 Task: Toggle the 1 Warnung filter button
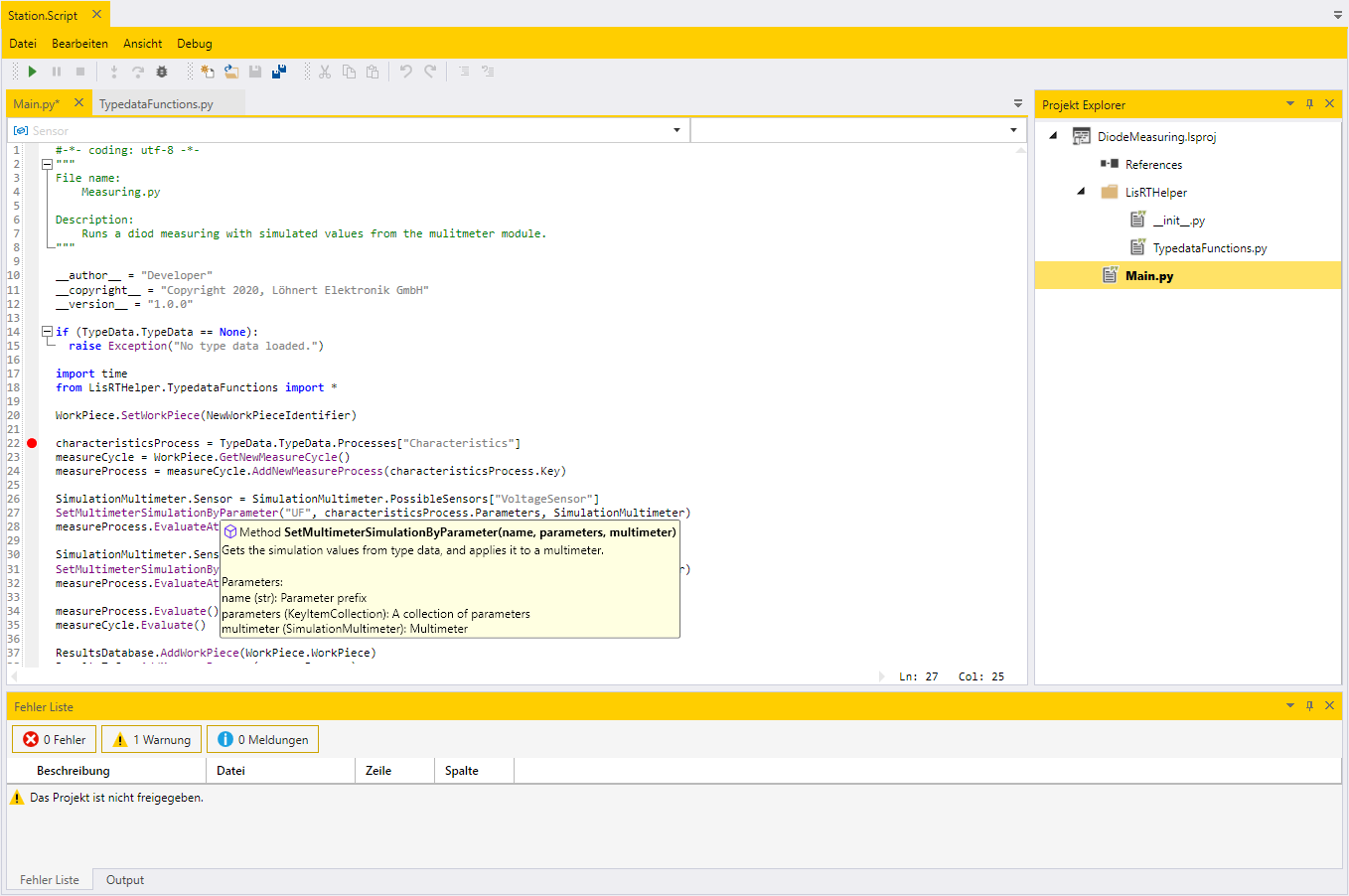[x=152, y=740]
